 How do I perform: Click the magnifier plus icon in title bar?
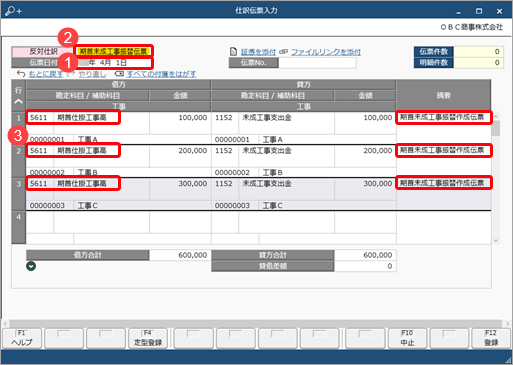[x=13, y=11]
